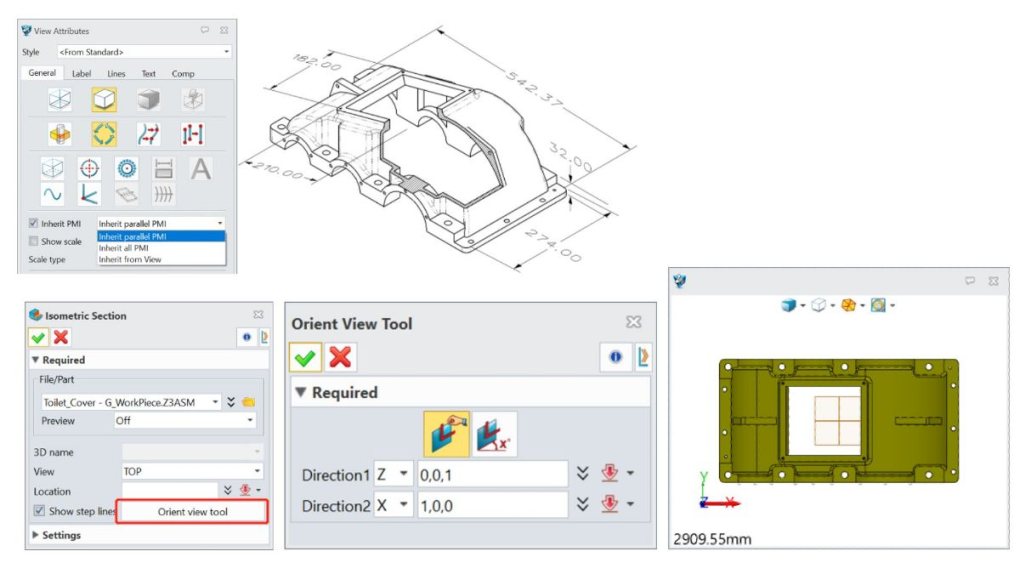Click the Orient view tool button
This screenshot has width=1020, height=574.
pos(192,512)
